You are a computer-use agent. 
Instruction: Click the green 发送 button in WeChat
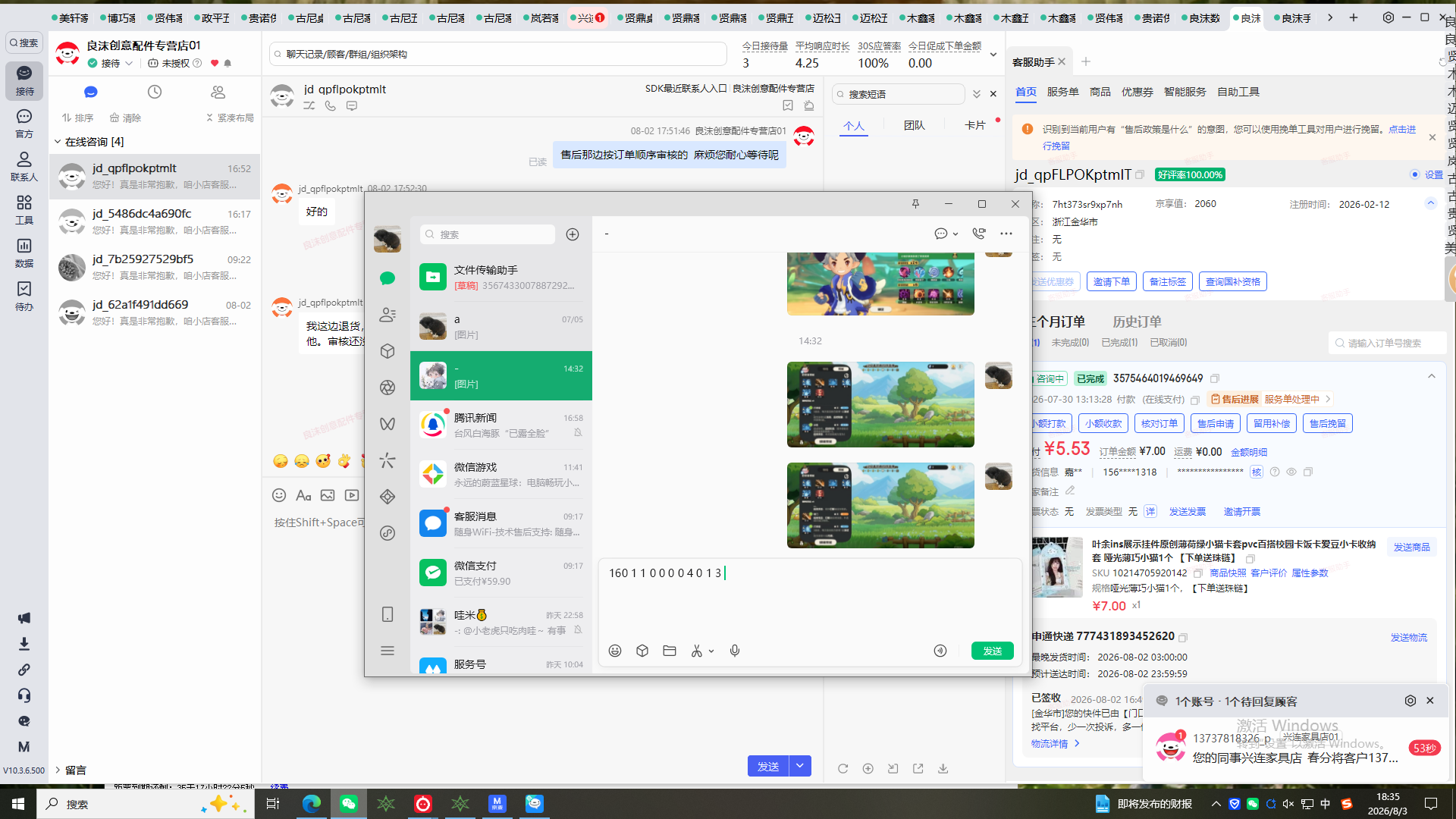click(993, 651)
